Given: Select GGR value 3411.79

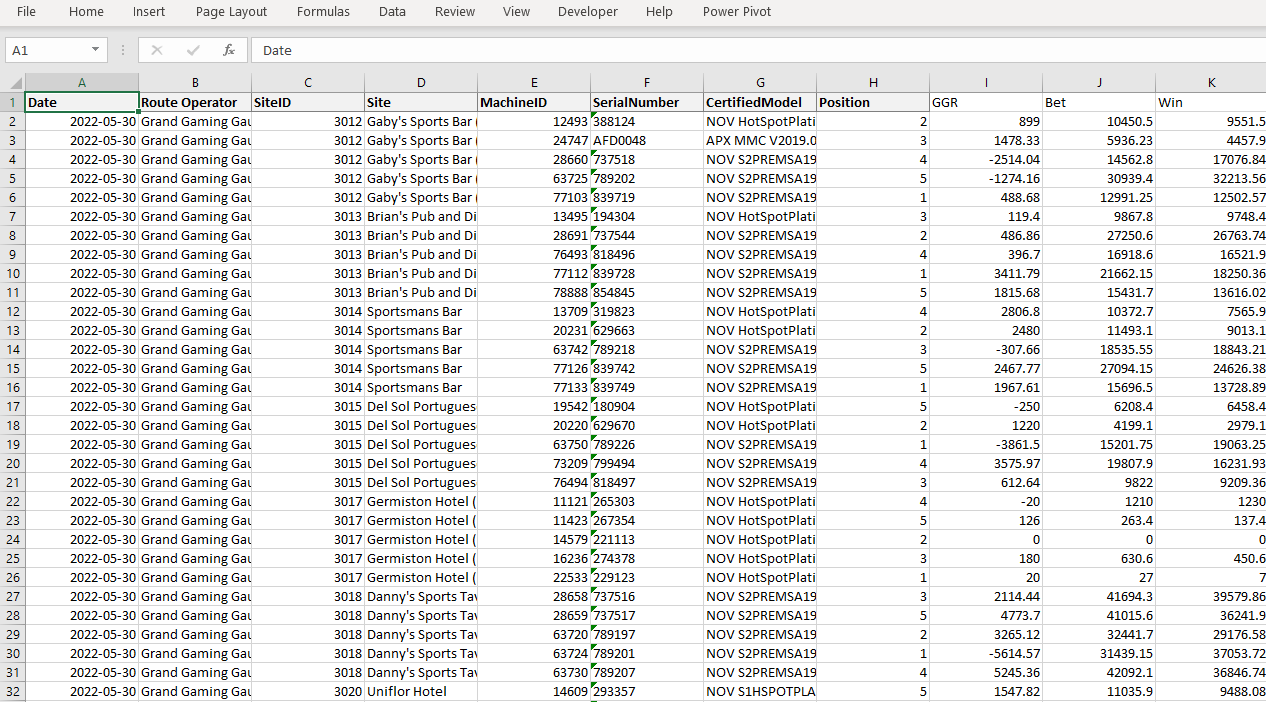Looking at the screenshot, I should pos(986,273).
